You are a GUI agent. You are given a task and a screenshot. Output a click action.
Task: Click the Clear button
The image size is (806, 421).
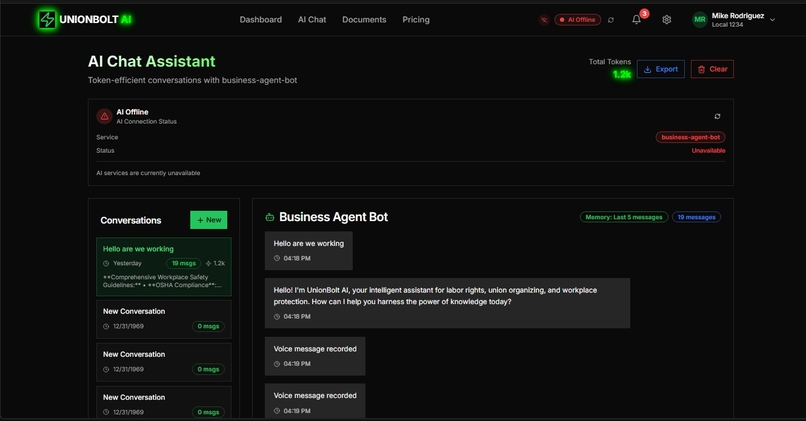(x=712, y=69)
